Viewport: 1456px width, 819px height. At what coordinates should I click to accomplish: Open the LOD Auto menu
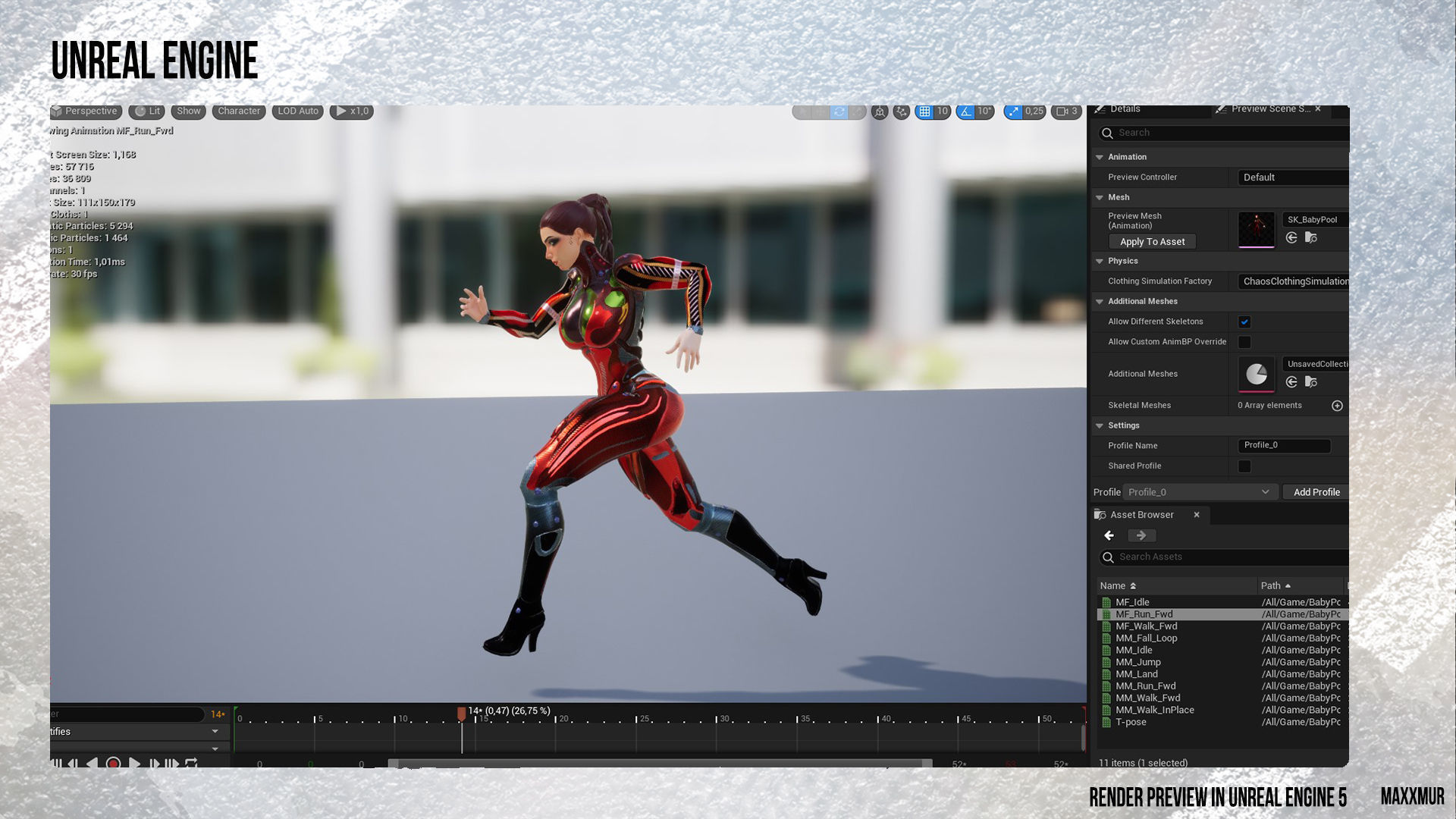point(297,111)
